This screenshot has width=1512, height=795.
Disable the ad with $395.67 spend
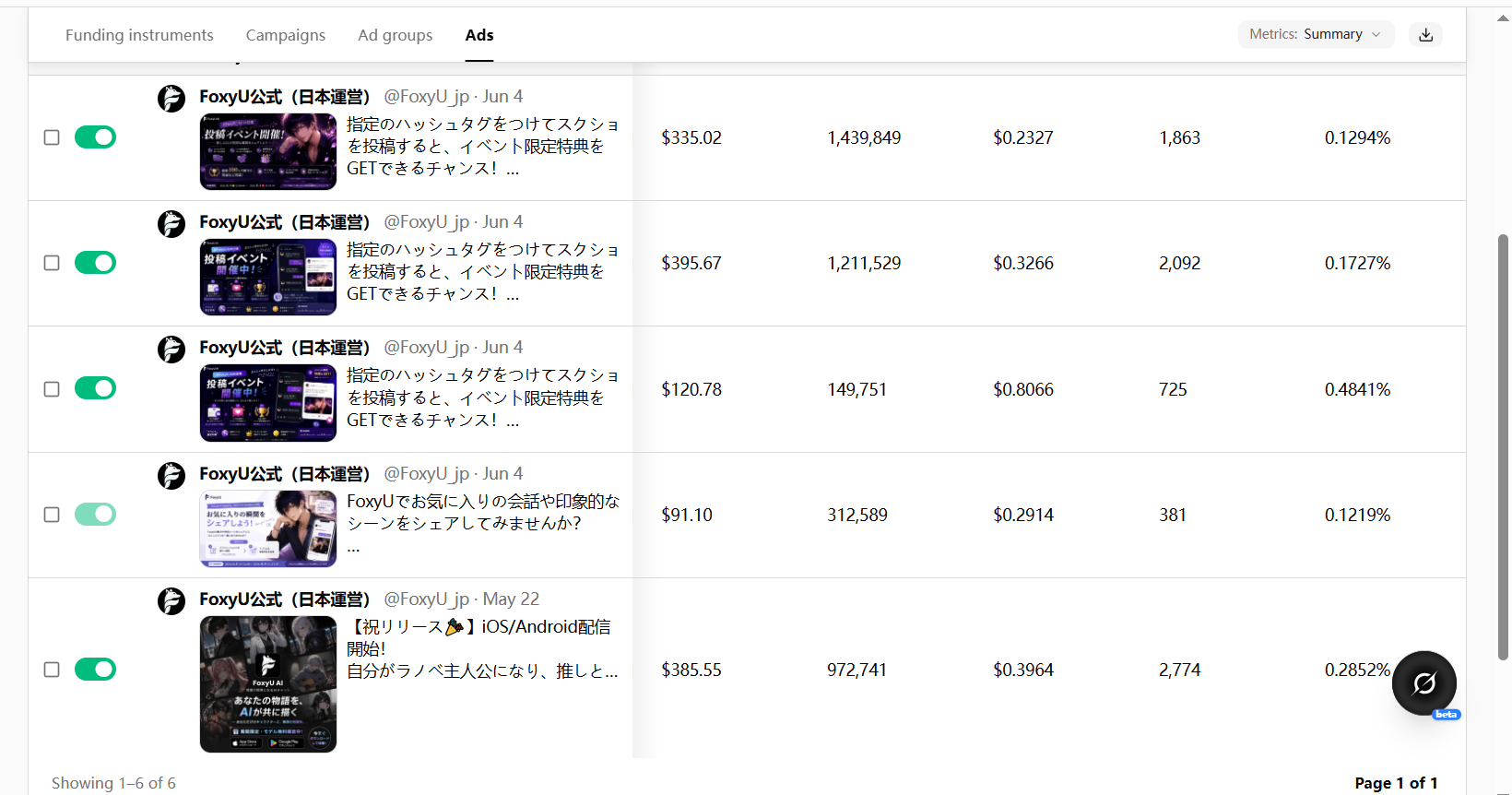pos(95,263)
